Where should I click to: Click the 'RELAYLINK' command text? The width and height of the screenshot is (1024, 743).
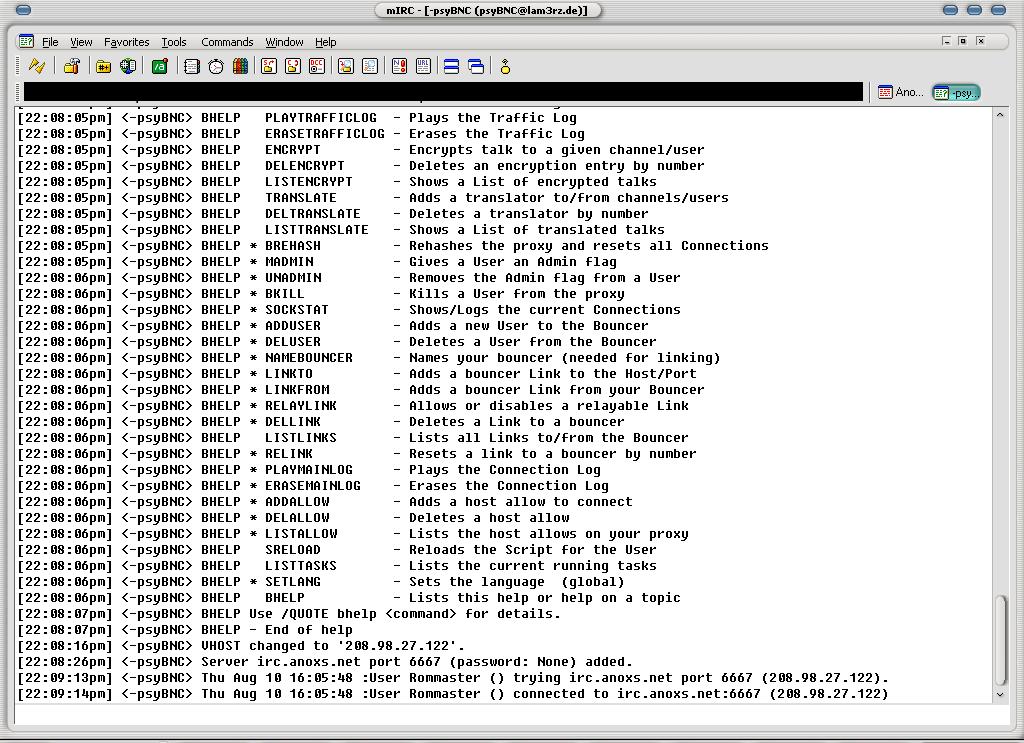(300, 405)
